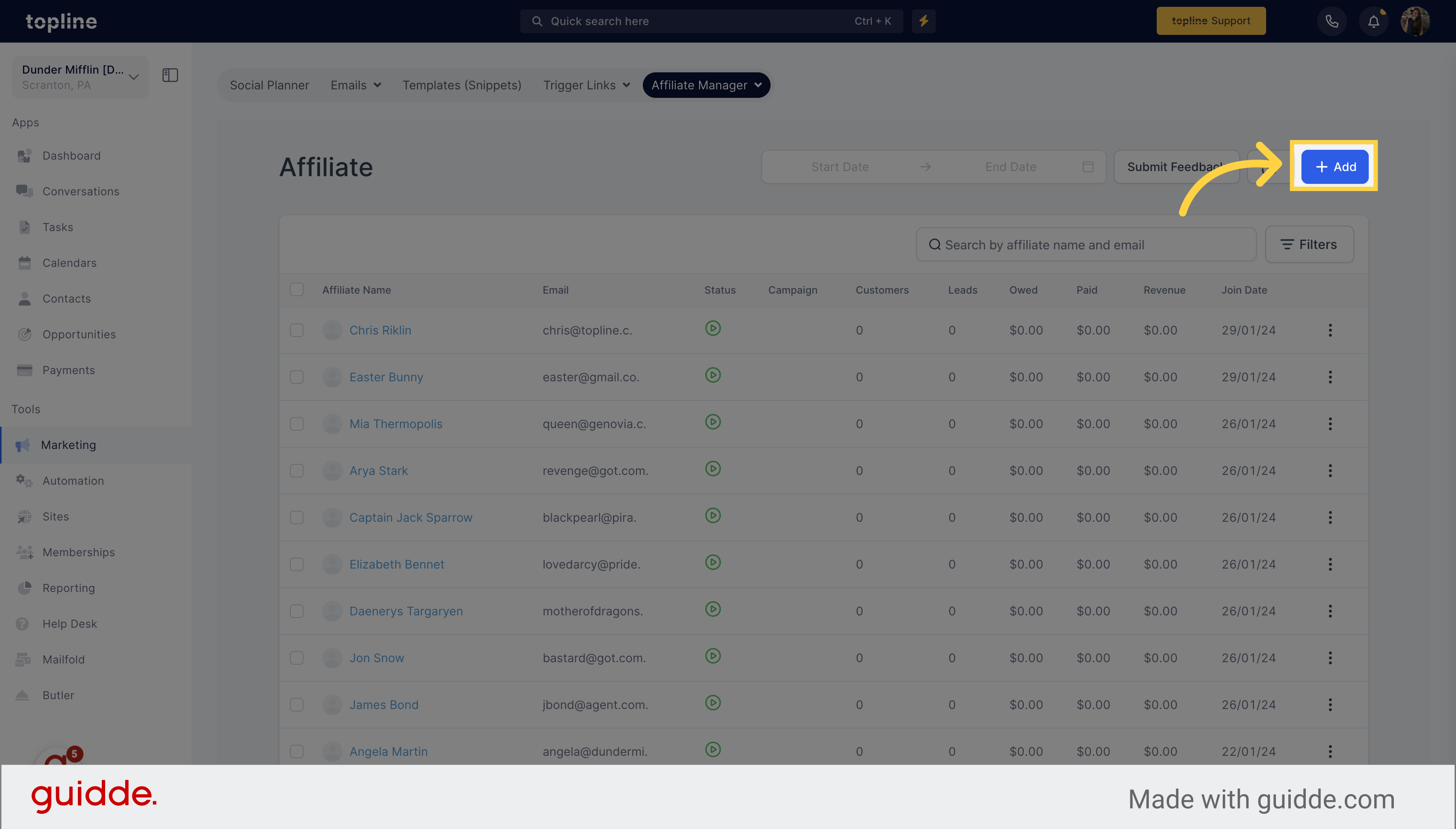Open the notifications bell

[1373, 22]
